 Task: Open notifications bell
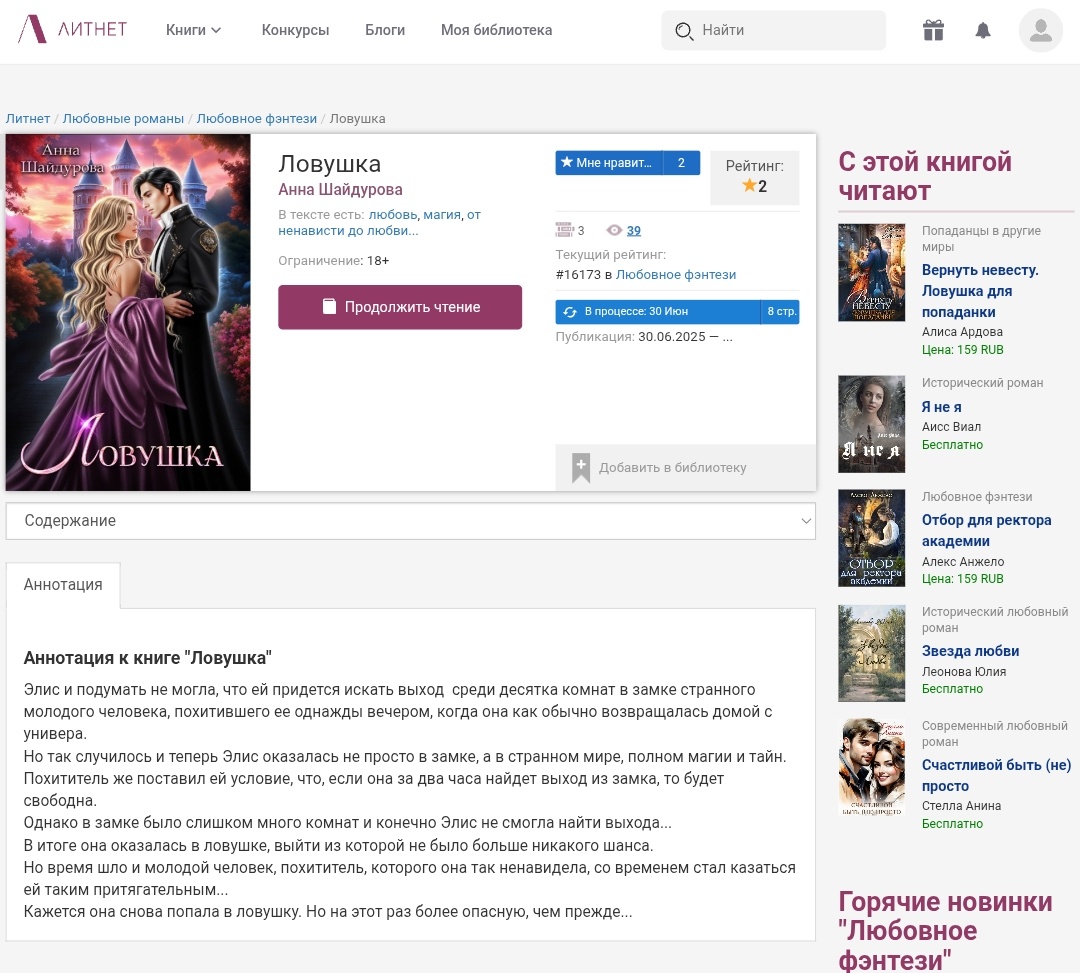point(983,30)
